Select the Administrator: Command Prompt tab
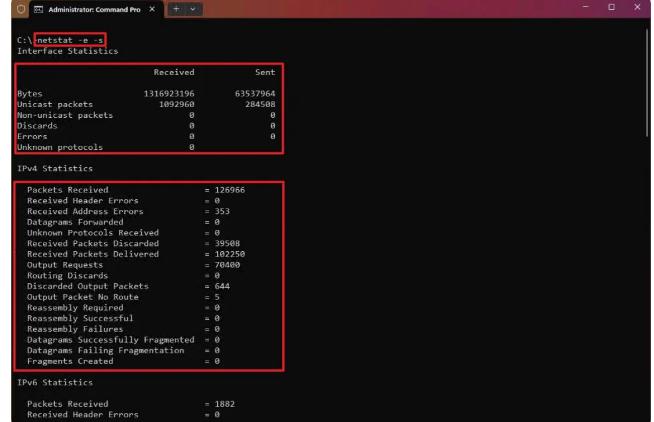This screenshot has height=422, width=654. (x=95, y=10)
